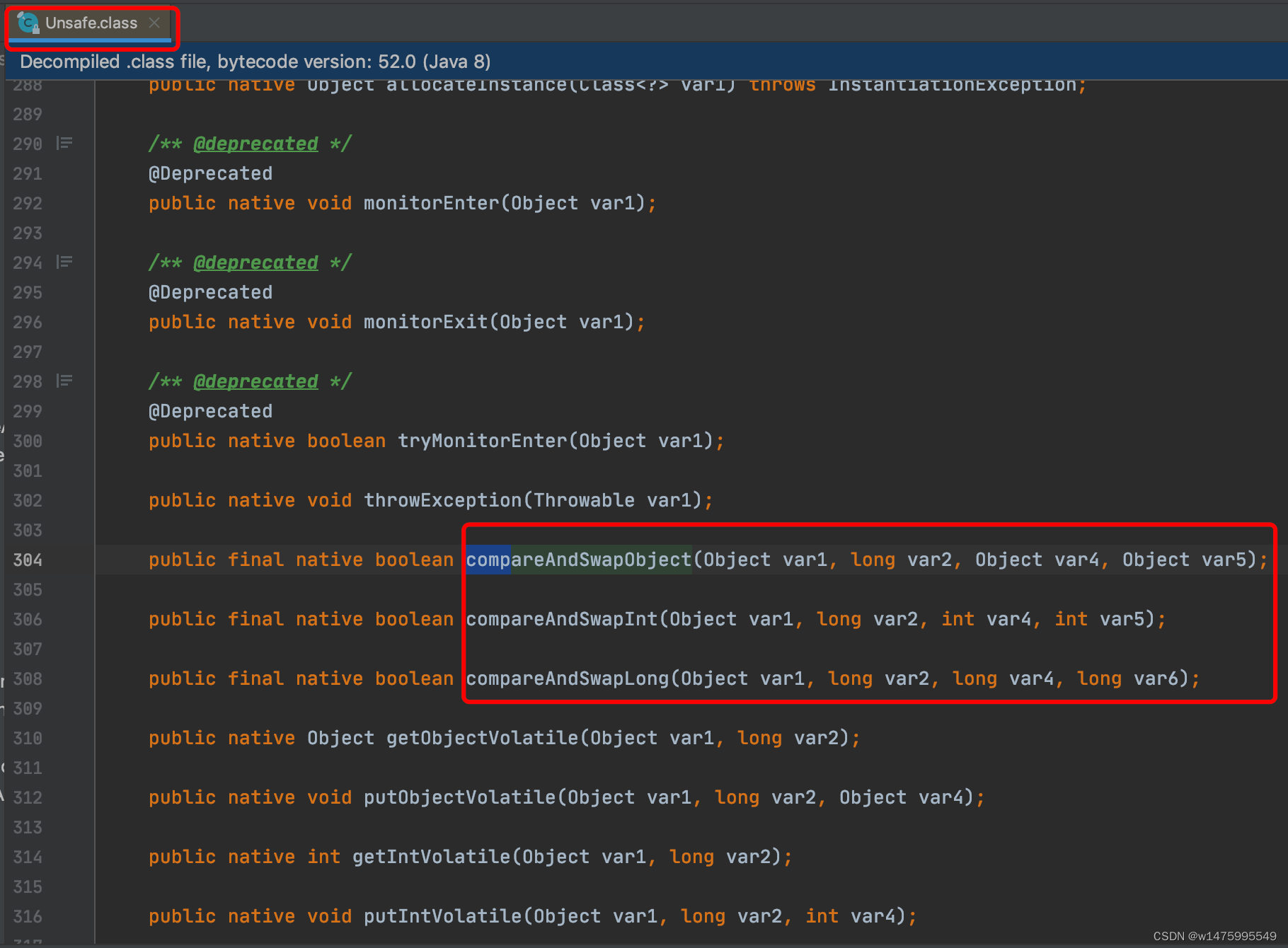
Task: Click the decompiled class file banner
Action: click(645, 62)
